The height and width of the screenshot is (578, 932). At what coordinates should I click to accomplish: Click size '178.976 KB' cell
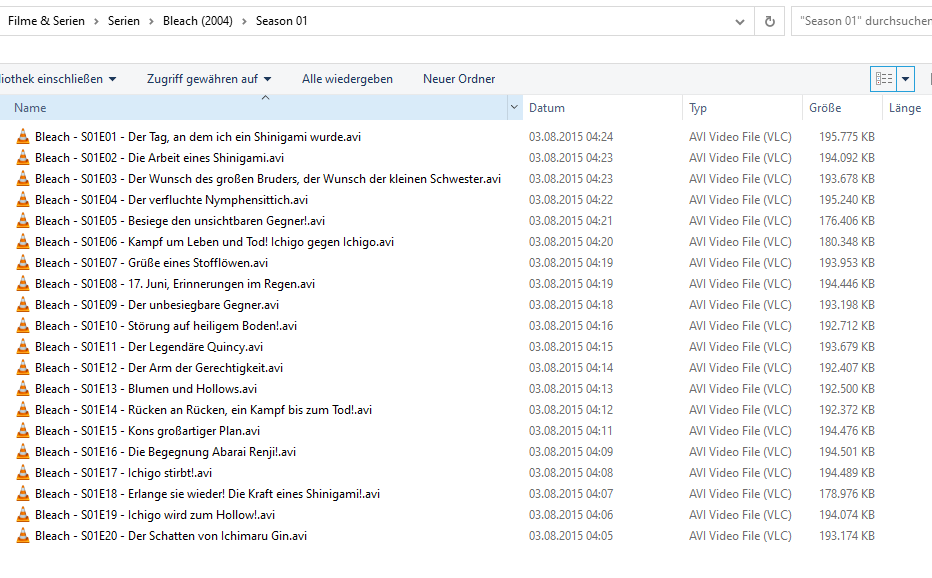[x=846, y=494]
